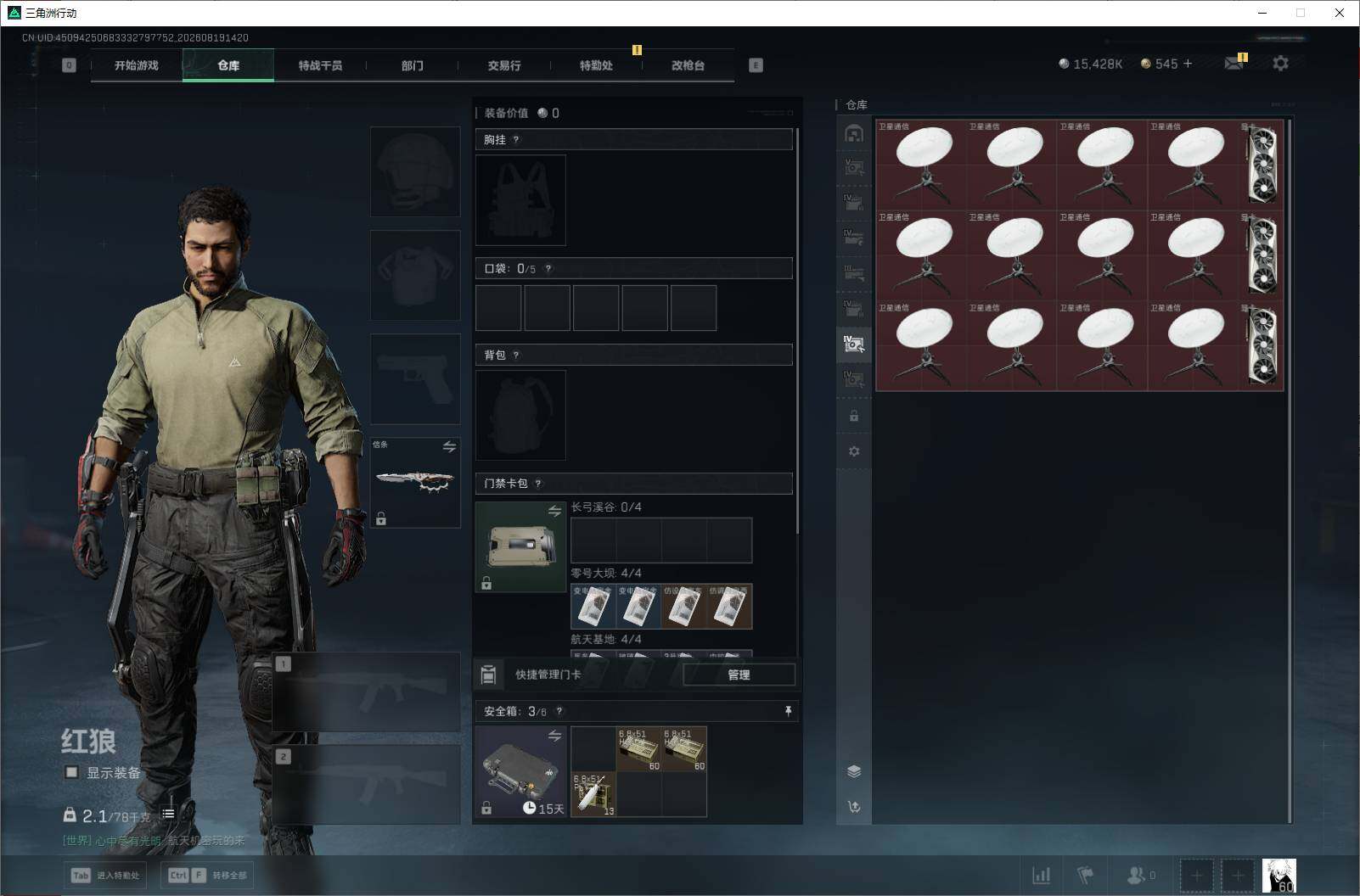1360x896 pixels.
Task: Select the empty pistol slot
Action: (x=415, y=378)
